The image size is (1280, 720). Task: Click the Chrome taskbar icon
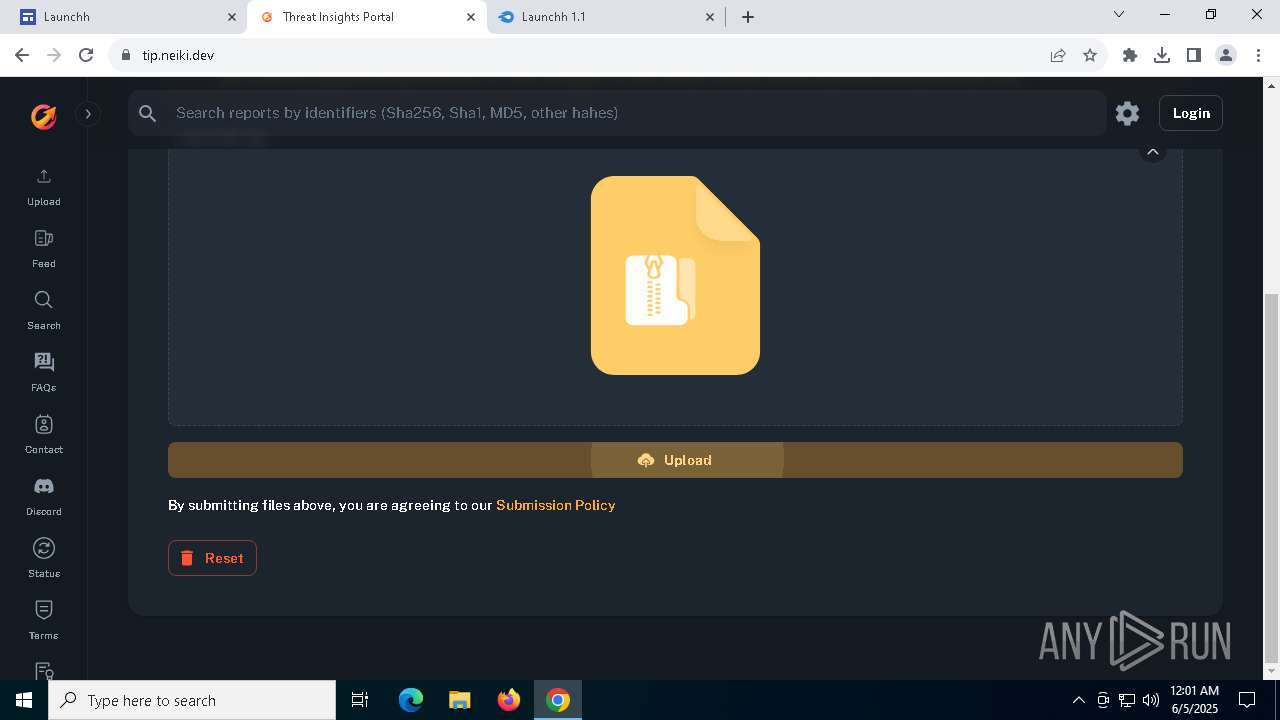558,700
